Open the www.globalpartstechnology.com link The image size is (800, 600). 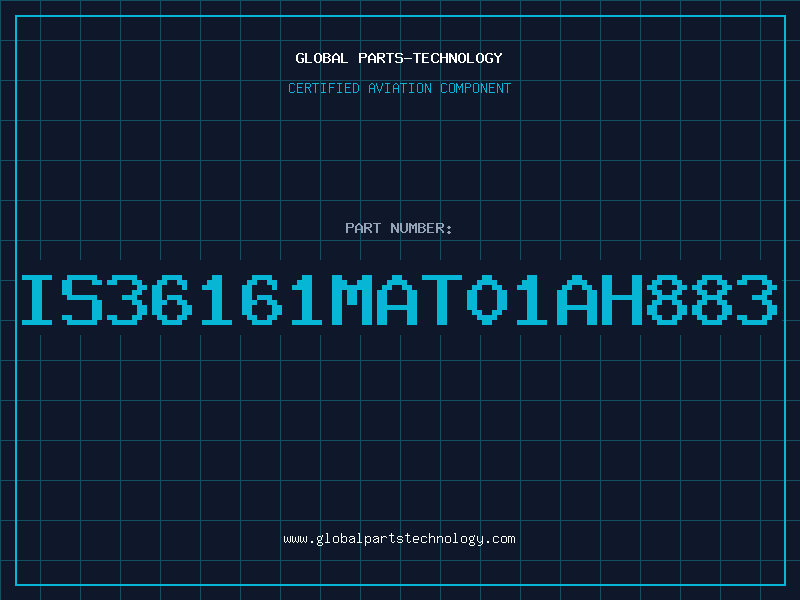click(399, 539)
